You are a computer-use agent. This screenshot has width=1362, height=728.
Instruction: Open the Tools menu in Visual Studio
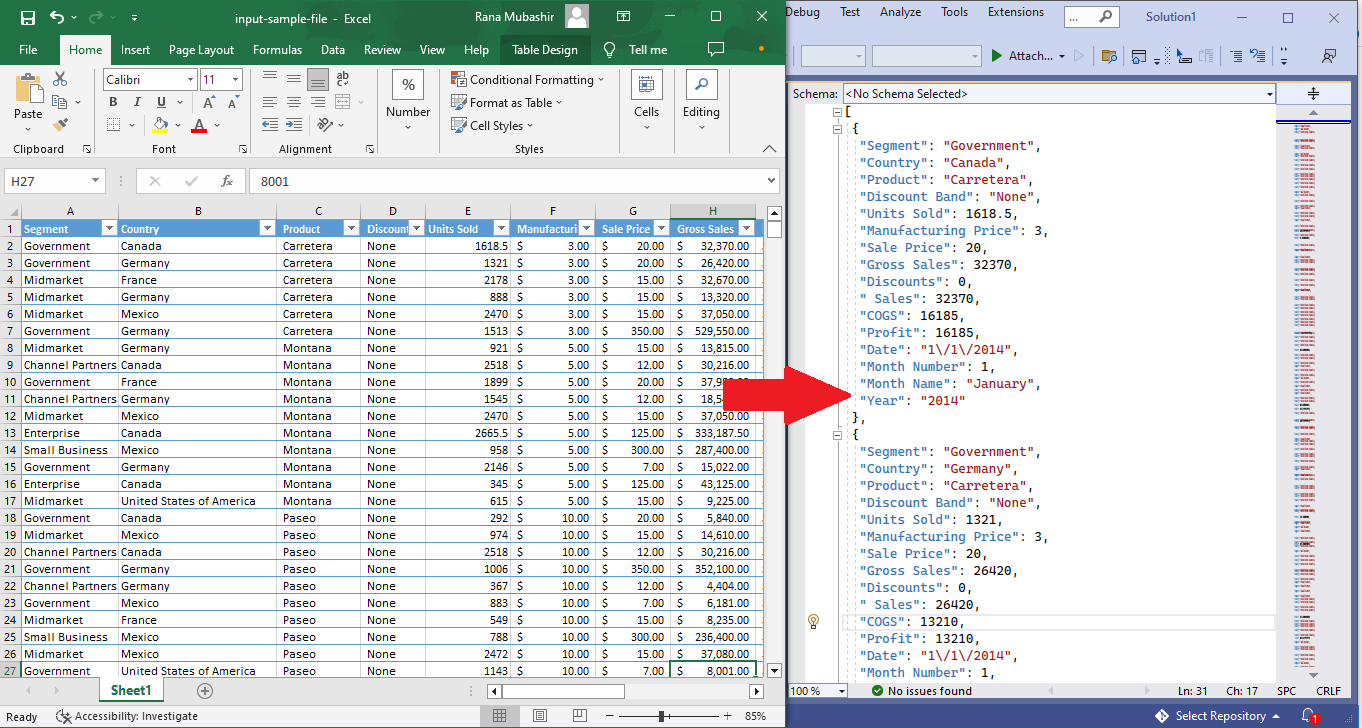pyautogui.click(x=954, y=12)
